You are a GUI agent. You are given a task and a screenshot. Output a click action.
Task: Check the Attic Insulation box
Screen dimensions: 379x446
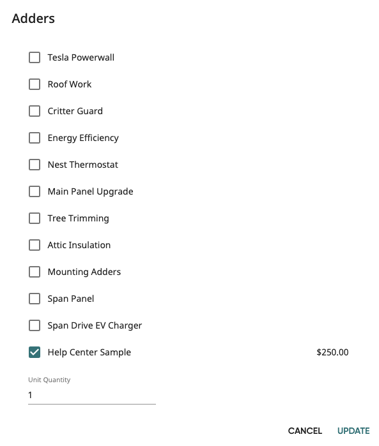click(x=34, y=245)
